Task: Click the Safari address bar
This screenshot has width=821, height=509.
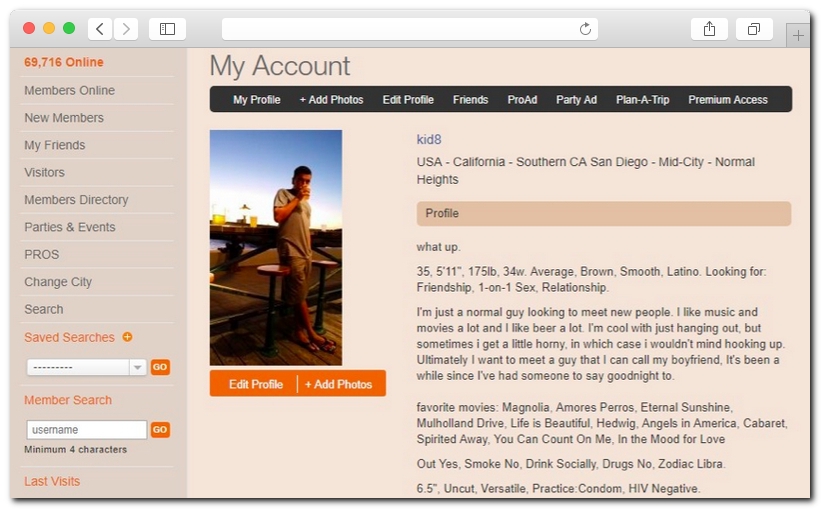Action: [400, 29]
